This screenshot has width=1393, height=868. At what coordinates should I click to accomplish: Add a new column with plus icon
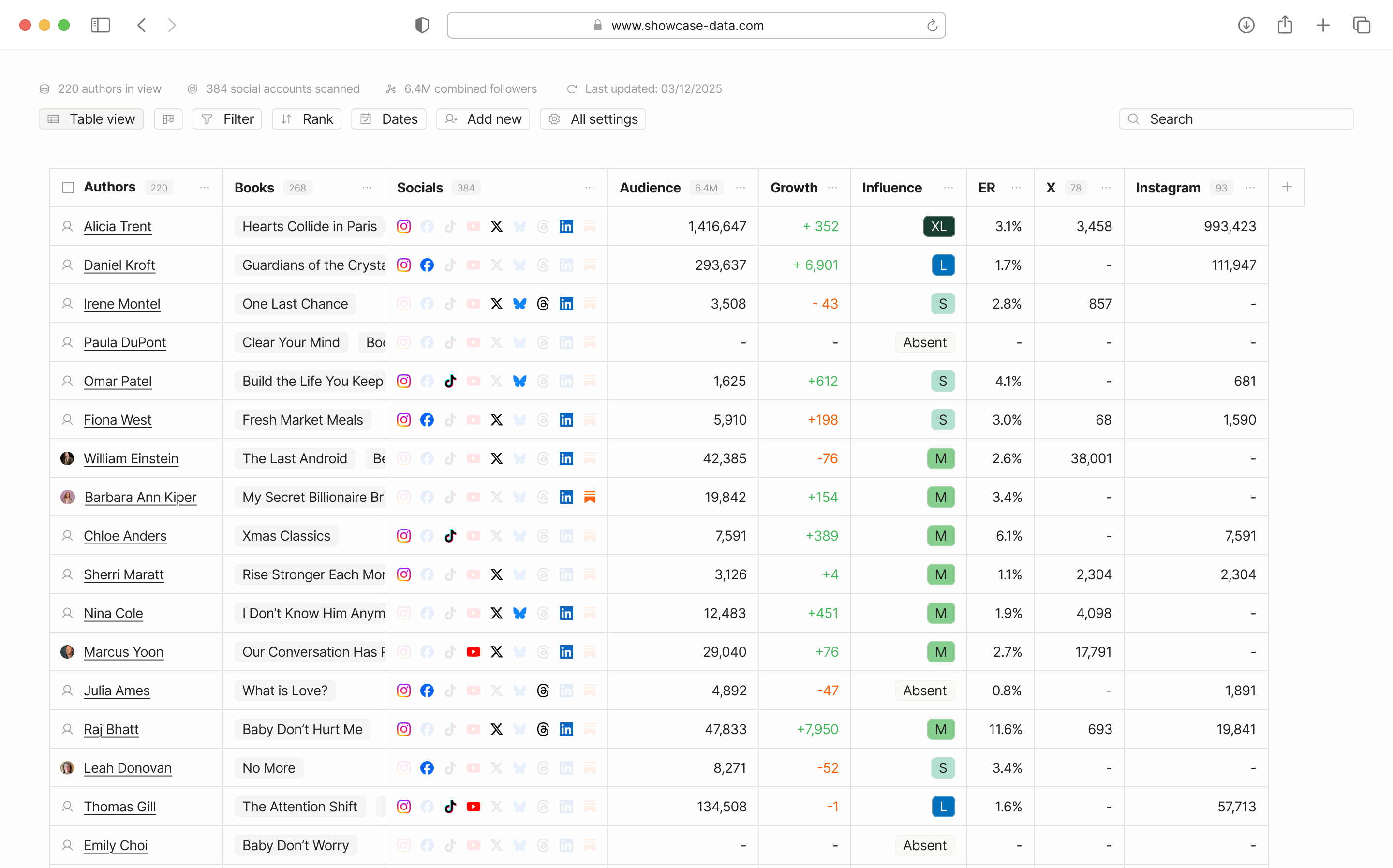click(x=1287, y=187)
